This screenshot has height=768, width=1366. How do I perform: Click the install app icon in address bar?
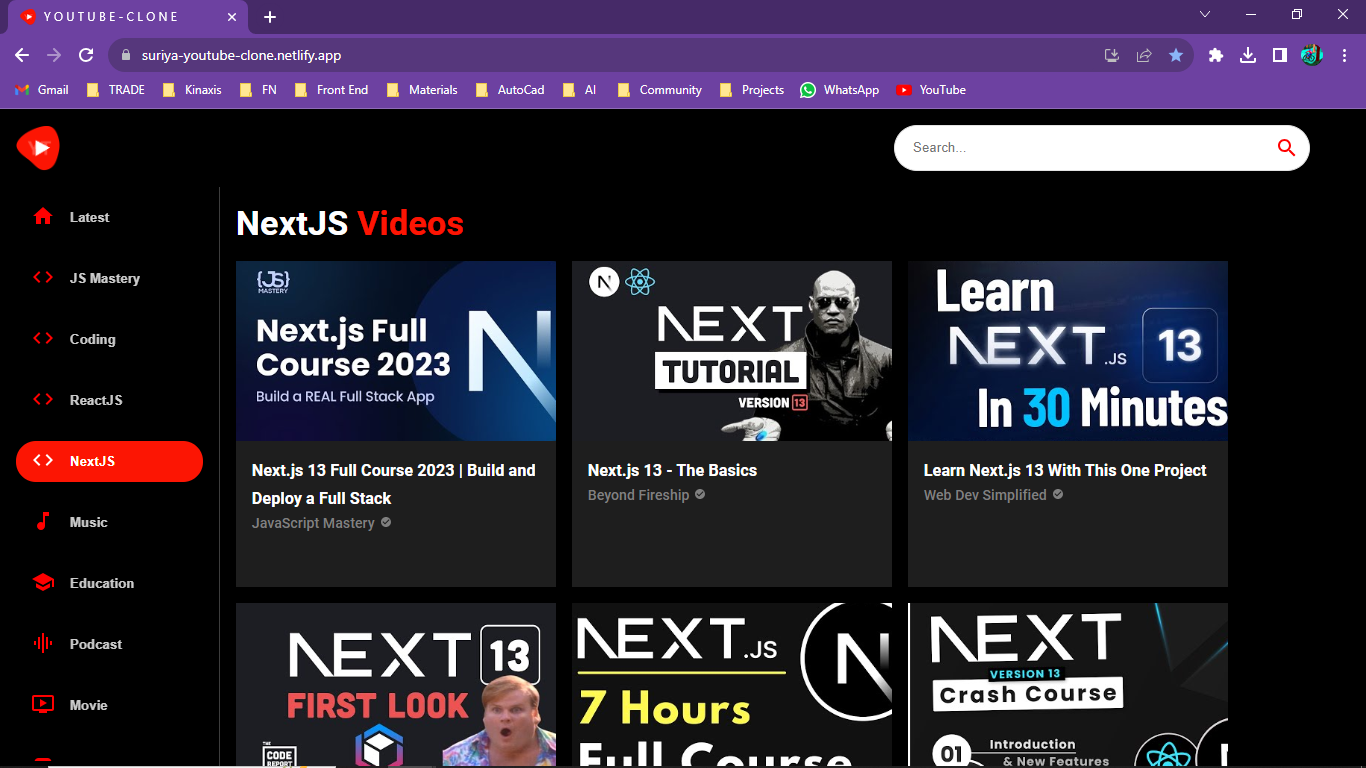click(1111, 55)
